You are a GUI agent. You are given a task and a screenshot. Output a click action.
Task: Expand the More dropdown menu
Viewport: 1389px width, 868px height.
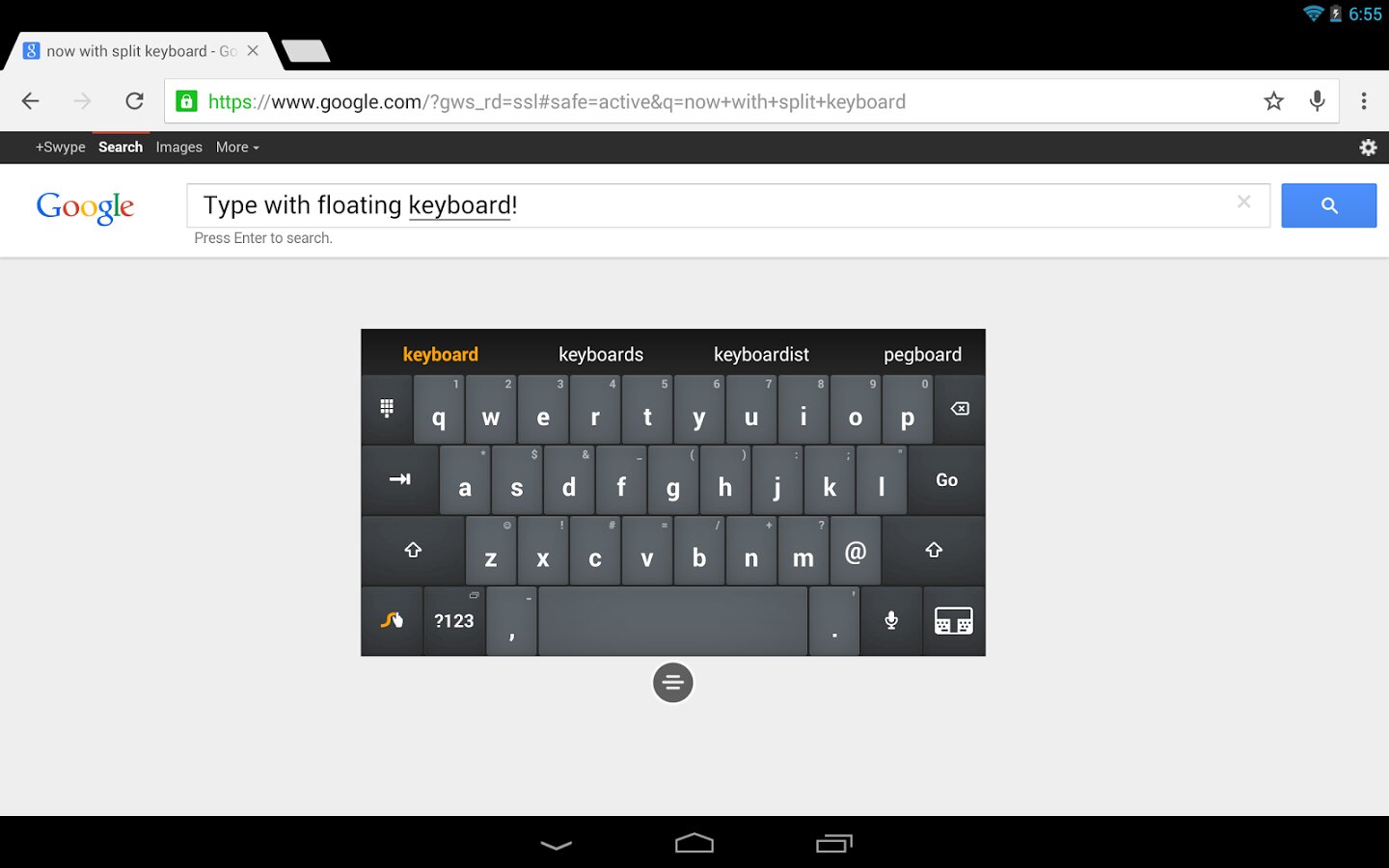tap(237, 148)
